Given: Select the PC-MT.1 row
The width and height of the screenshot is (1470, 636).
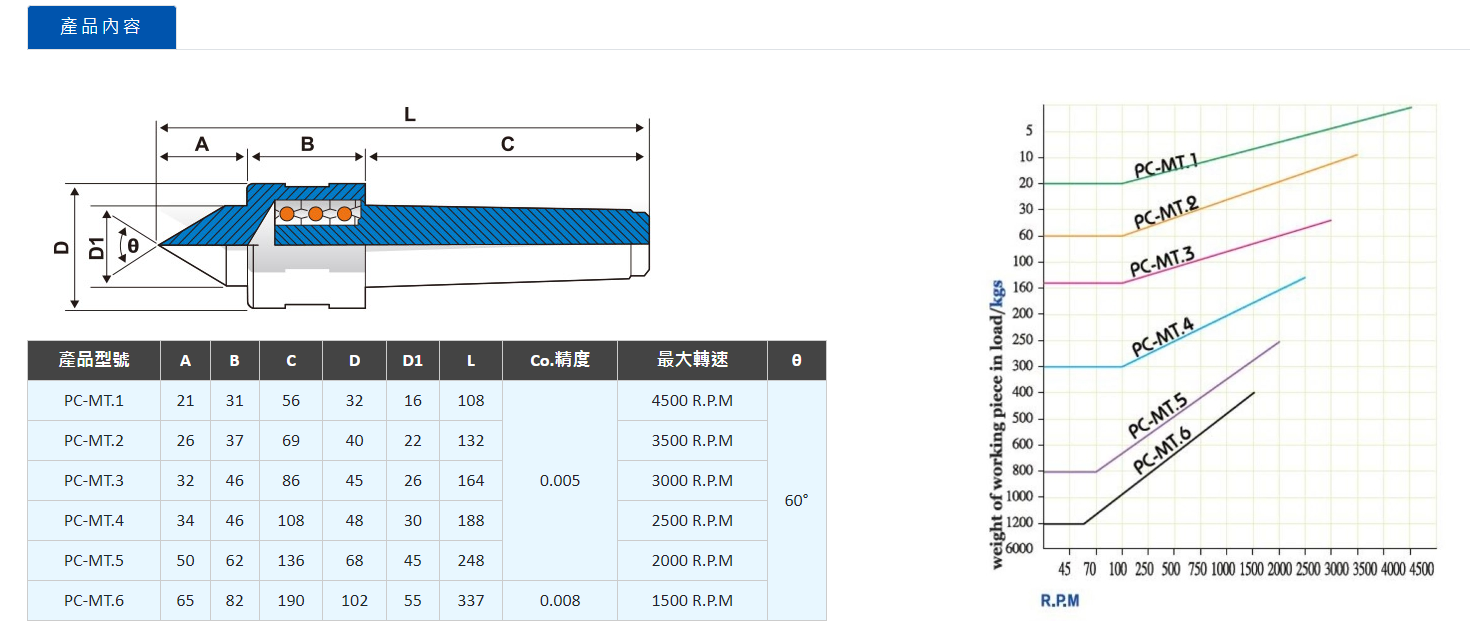Looking at the screenshot, I should click(94, 400).
